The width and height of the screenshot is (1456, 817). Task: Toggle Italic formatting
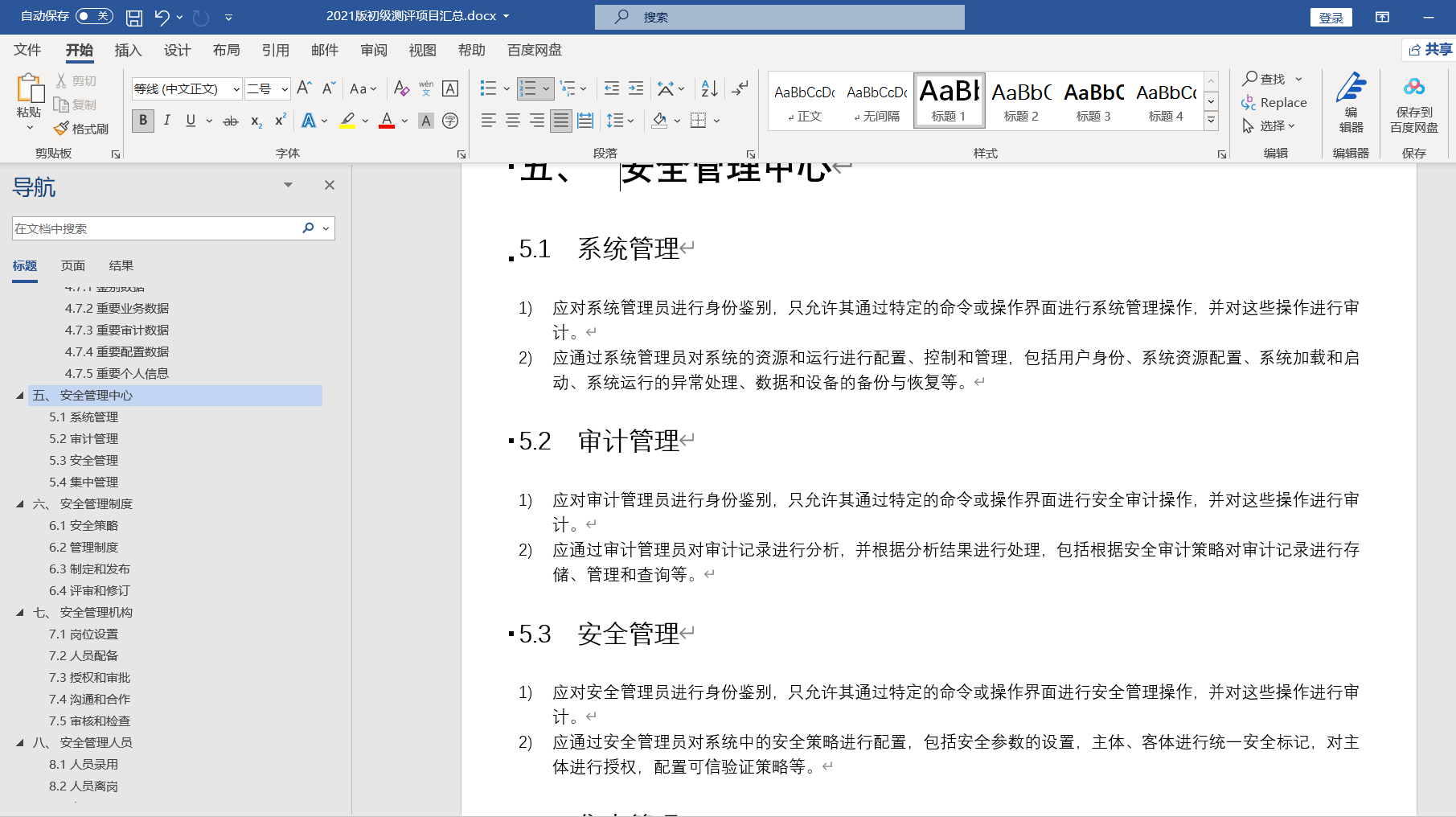tap(166, 121)
